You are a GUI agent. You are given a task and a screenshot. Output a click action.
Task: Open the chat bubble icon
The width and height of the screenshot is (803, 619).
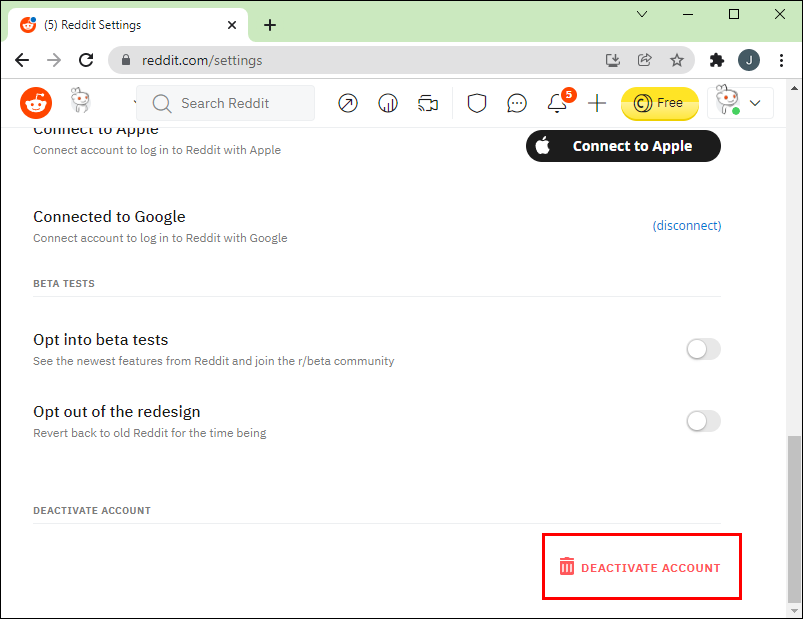517,103
